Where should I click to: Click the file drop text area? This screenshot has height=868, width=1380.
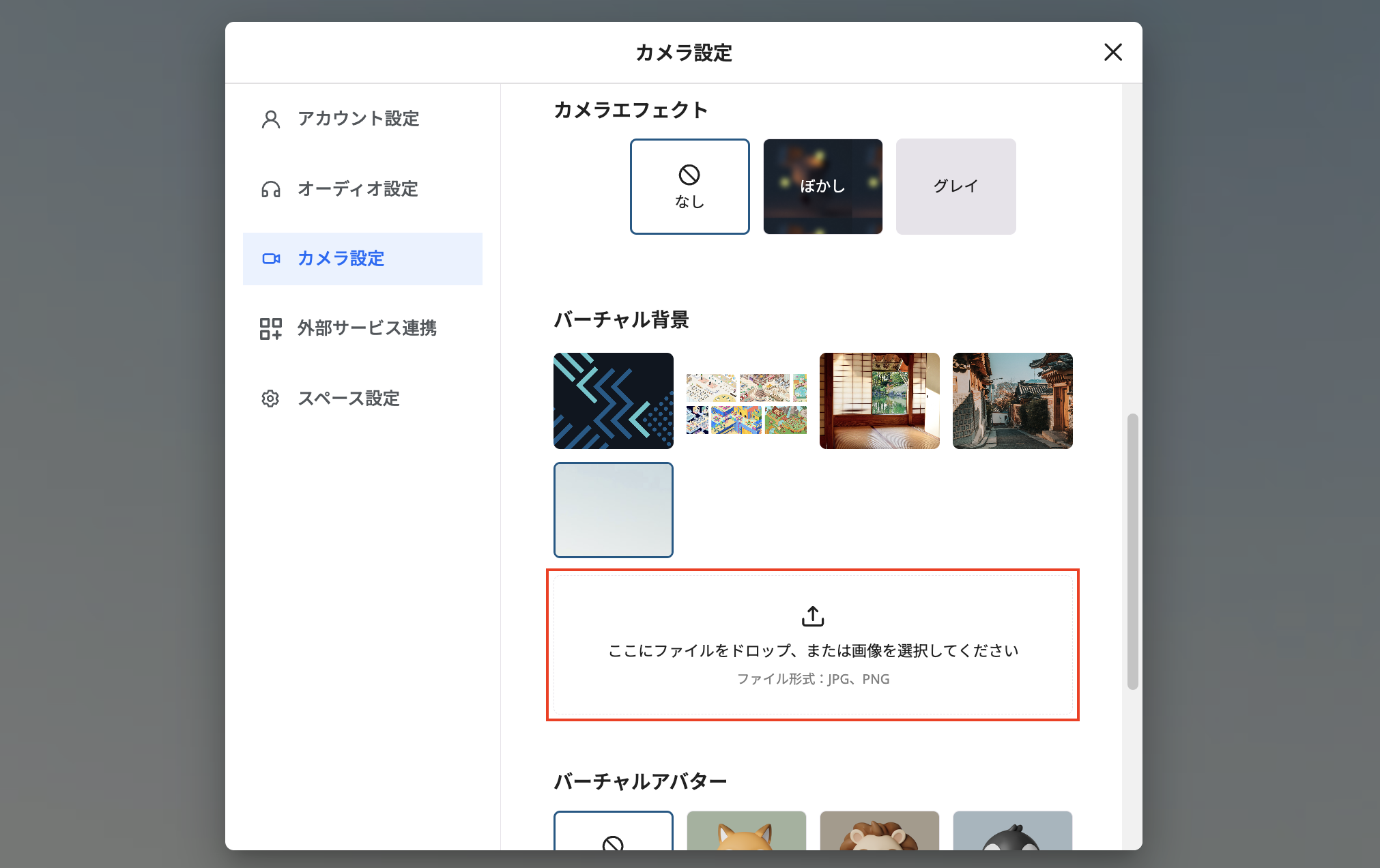[x=813, y=645]
